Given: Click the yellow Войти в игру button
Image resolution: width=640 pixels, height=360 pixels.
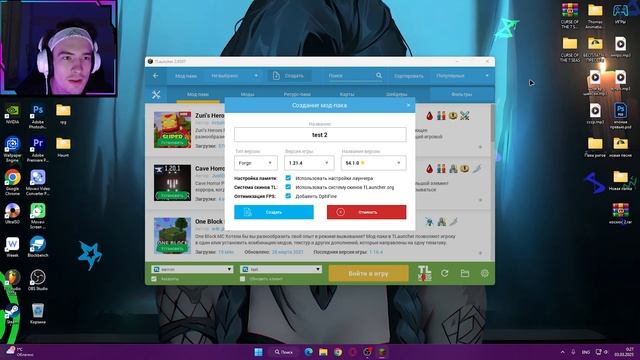Looking at the screenshot, I should point(368,273).
